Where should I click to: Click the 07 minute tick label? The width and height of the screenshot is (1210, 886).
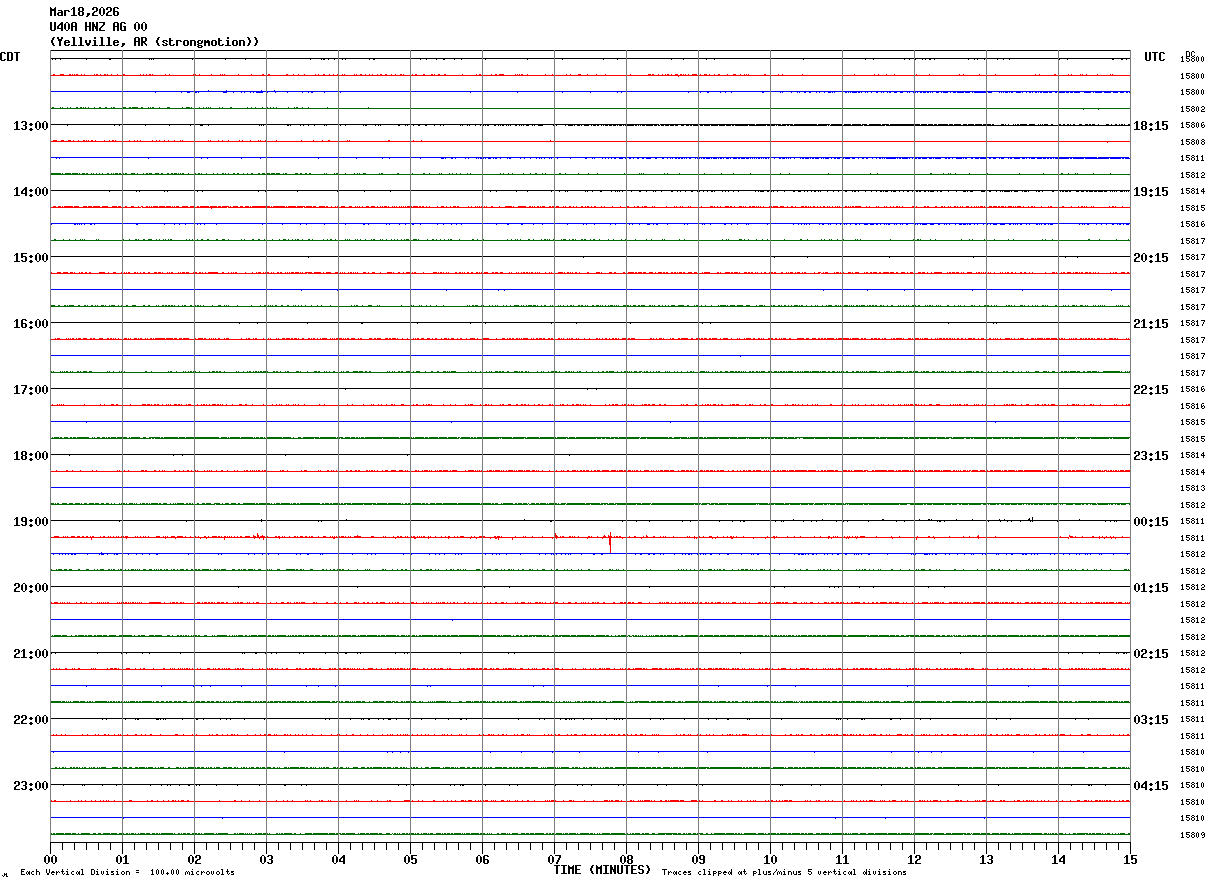(554, 859)
